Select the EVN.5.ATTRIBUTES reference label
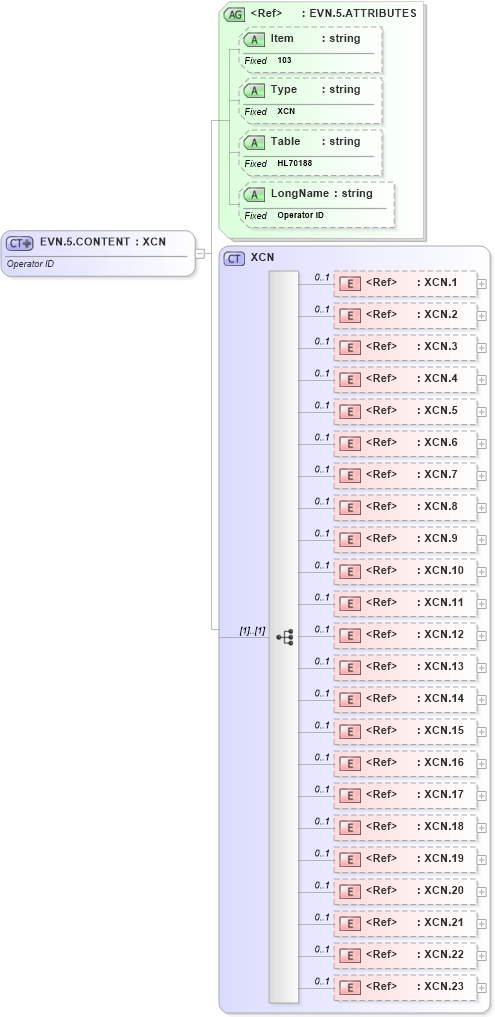495x1017 pixels. tap(333, 13)
